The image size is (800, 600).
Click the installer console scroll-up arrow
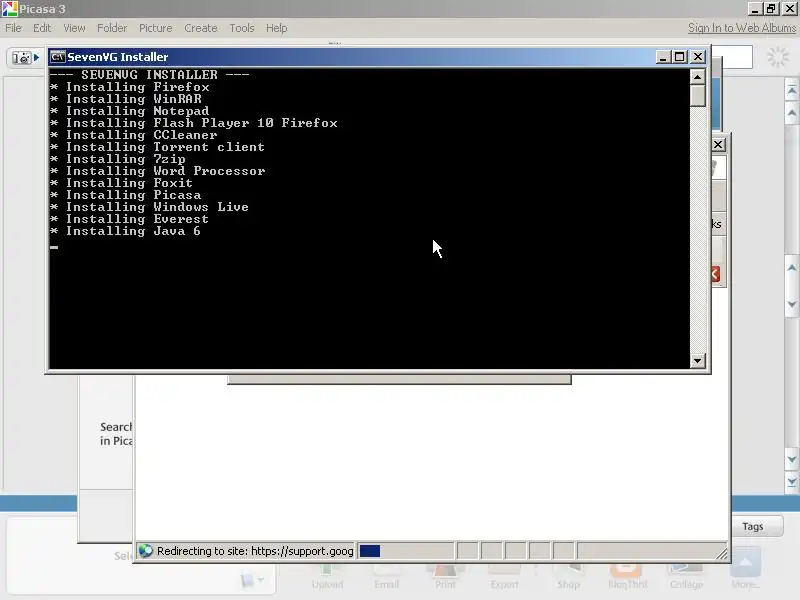coord(697,77)
